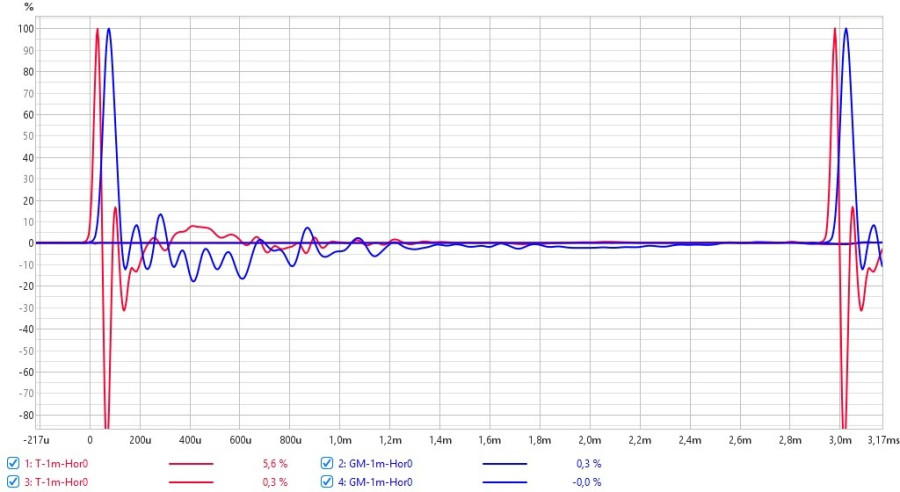Click the 2,0m time axis label

click(x=590, y=440)
